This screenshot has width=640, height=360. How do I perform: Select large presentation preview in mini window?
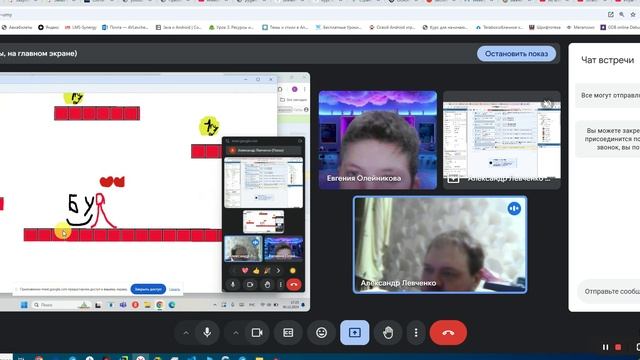pos(264,183)
